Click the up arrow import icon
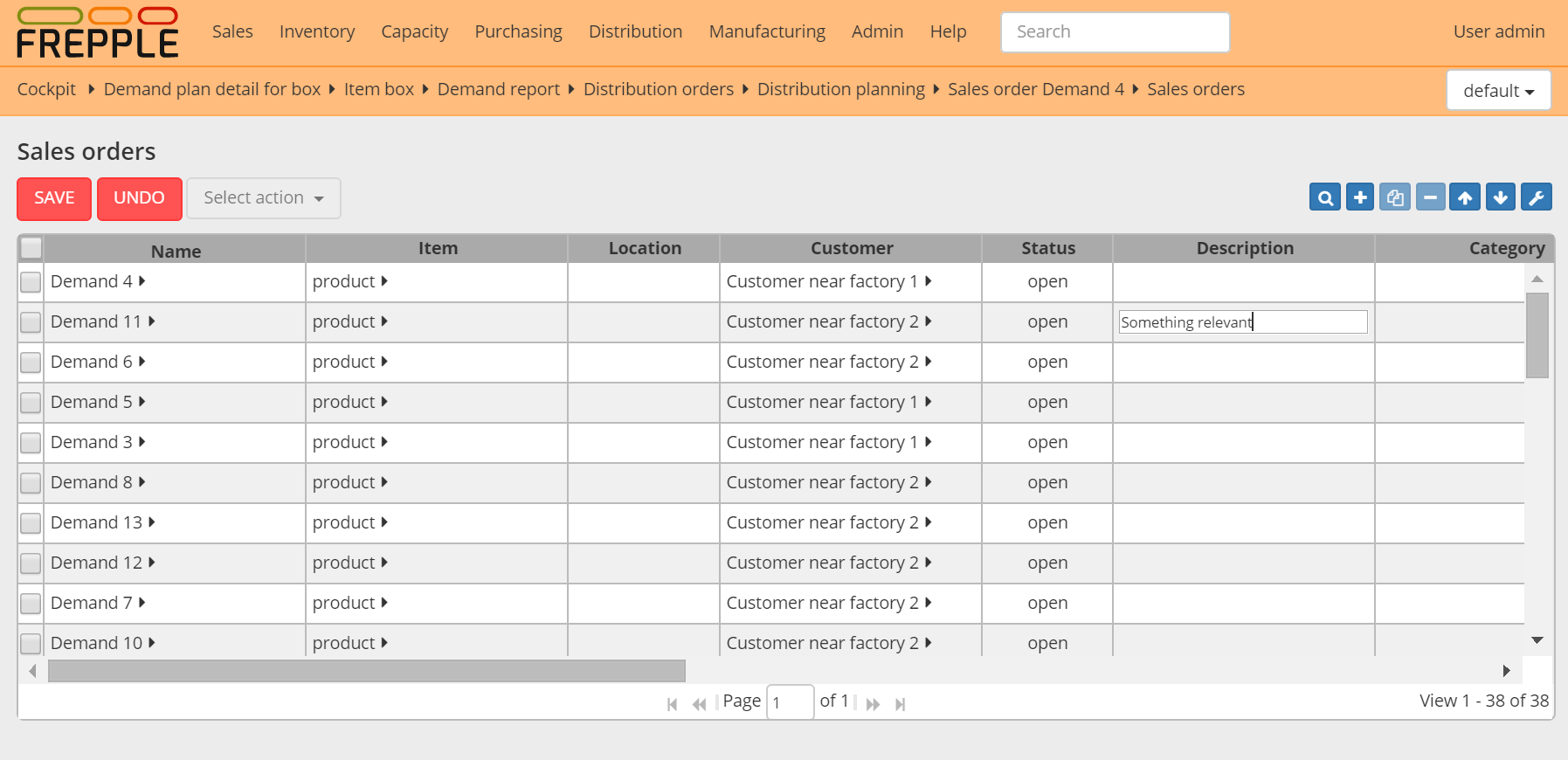 [1465, 197]
